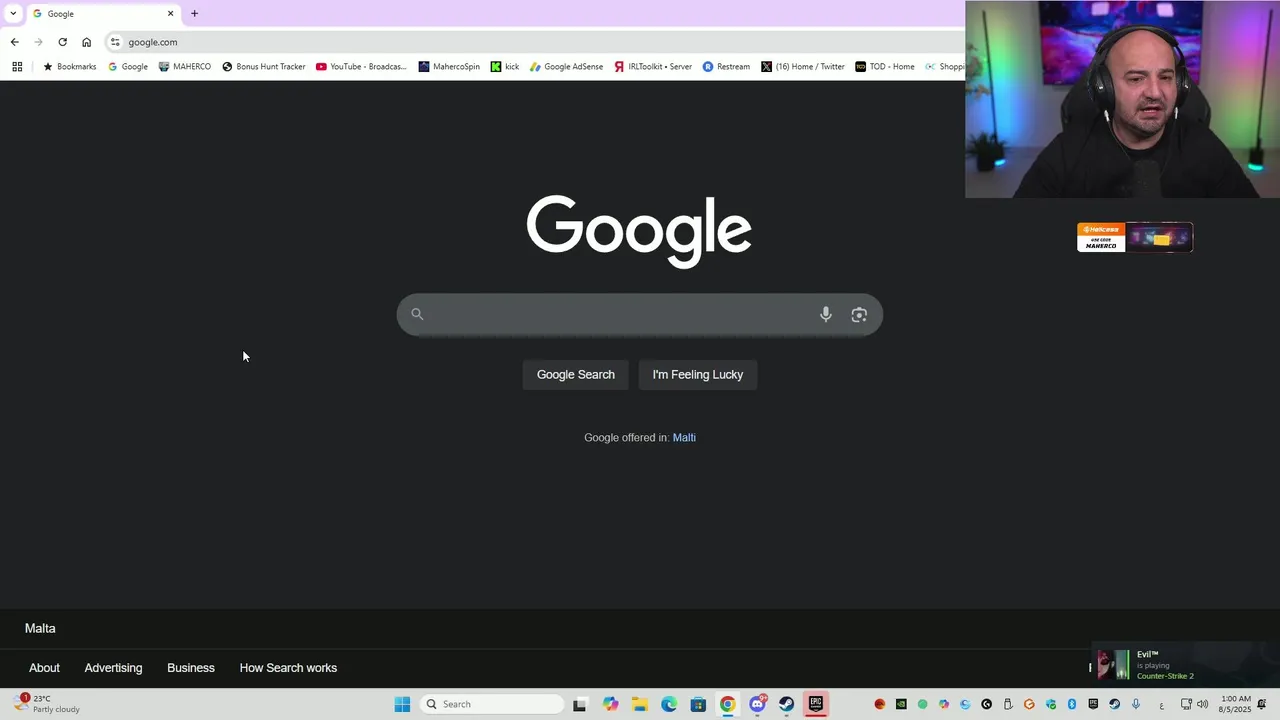Click the microphone tray icon
The image size is (1280, 720).
click(1136, 704)
